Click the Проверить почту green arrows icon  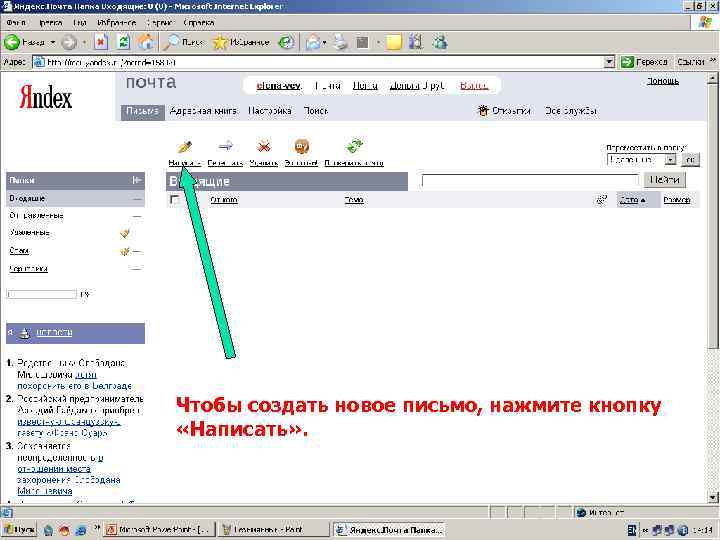[354, 146]
